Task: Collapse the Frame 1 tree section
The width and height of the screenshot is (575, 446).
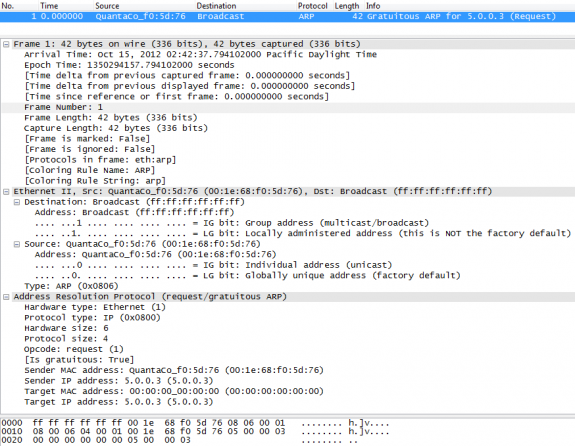Action: coord(6,44)
